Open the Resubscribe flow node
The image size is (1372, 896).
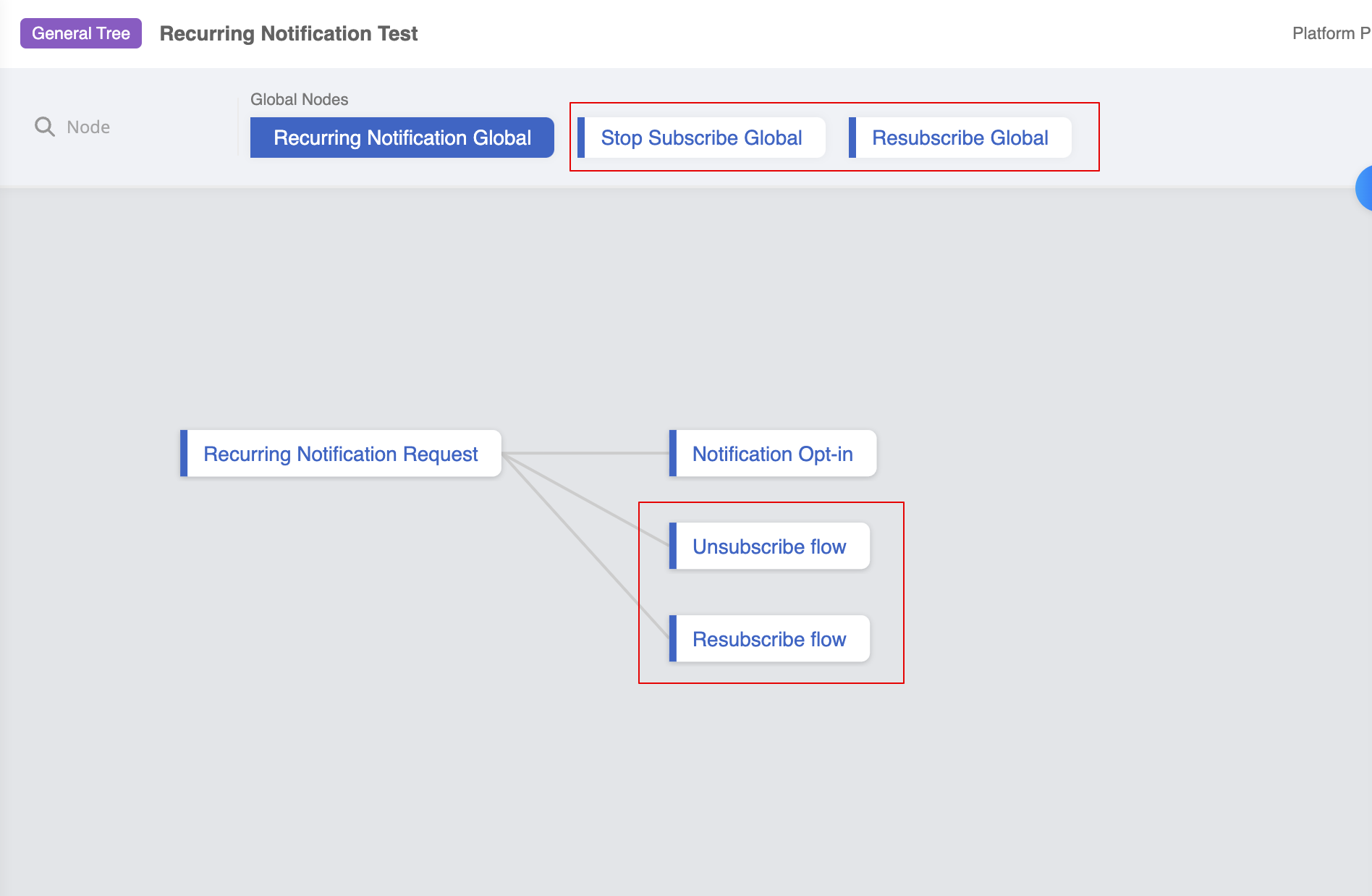(x=769, y=639)
